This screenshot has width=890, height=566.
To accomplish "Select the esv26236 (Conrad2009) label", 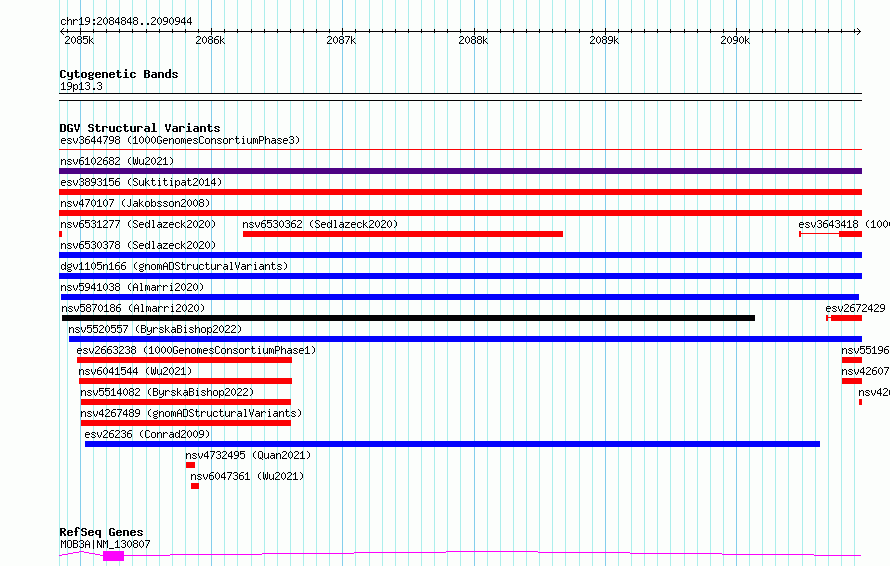I will coord(147,434).
